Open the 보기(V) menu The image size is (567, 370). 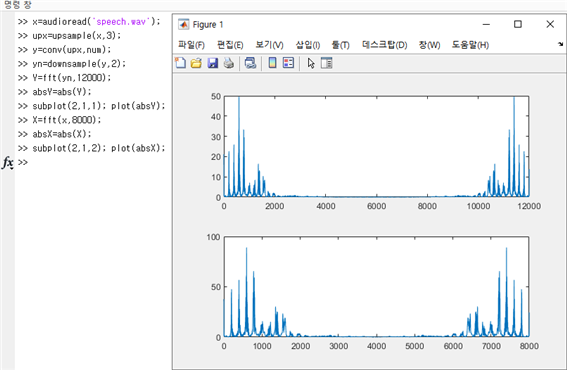(269, 45)
